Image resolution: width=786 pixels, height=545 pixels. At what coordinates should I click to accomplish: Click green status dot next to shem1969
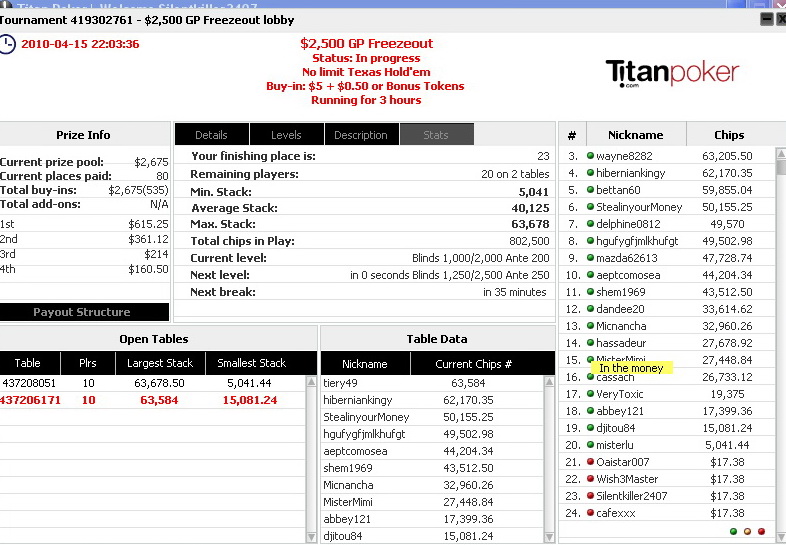pyautogui.click(x=591, y=292)
